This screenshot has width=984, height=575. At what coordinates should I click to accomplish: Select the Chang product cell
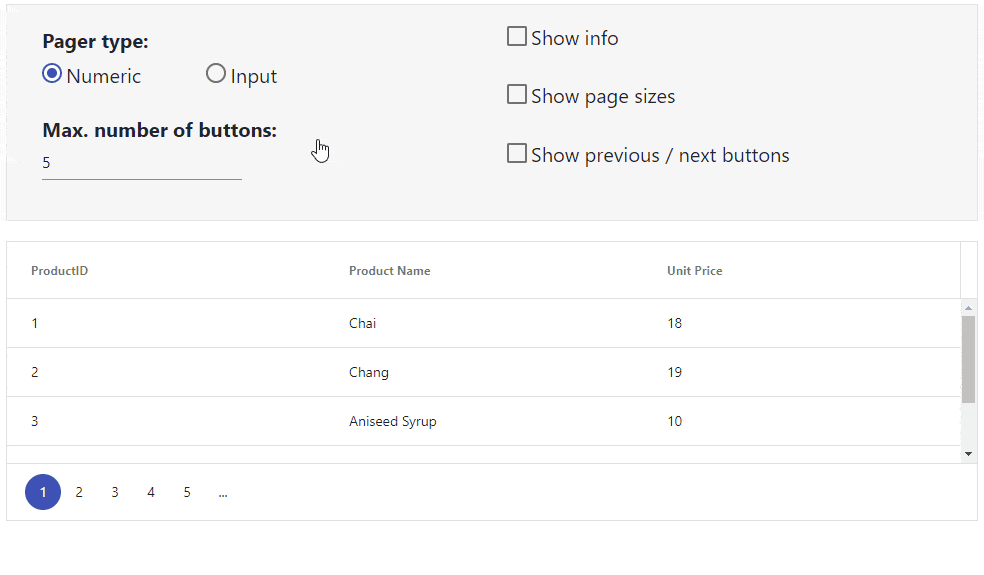coord(484,372)
